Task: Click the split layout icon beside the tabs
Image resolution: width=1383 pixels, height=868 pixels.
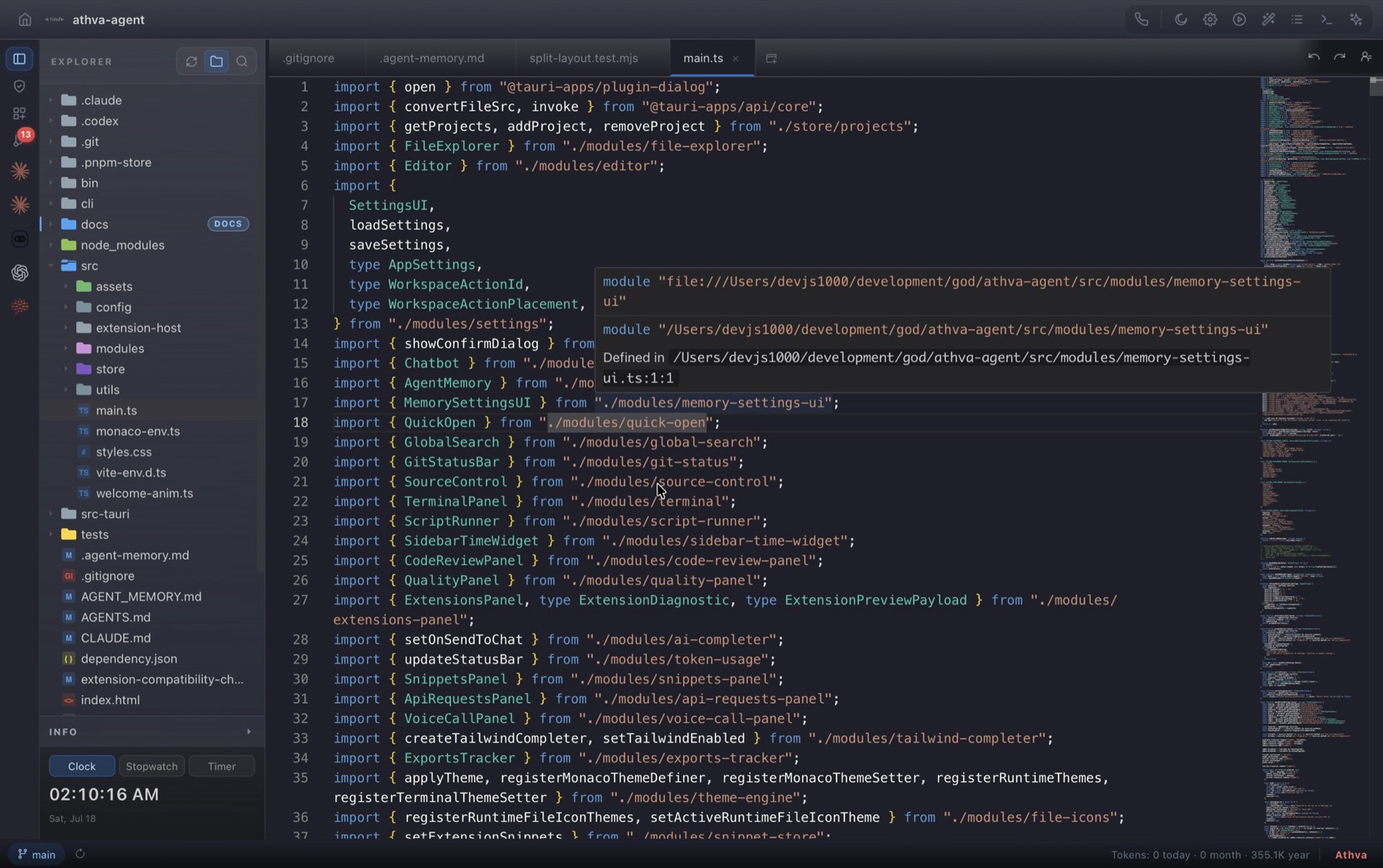Action: coord(771,58)
